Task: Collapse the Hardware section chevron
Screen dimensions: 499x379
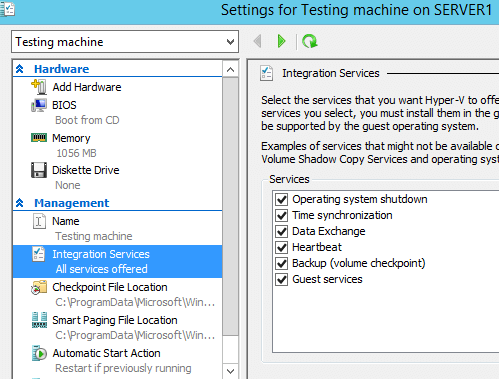Action: coord(19,69)
